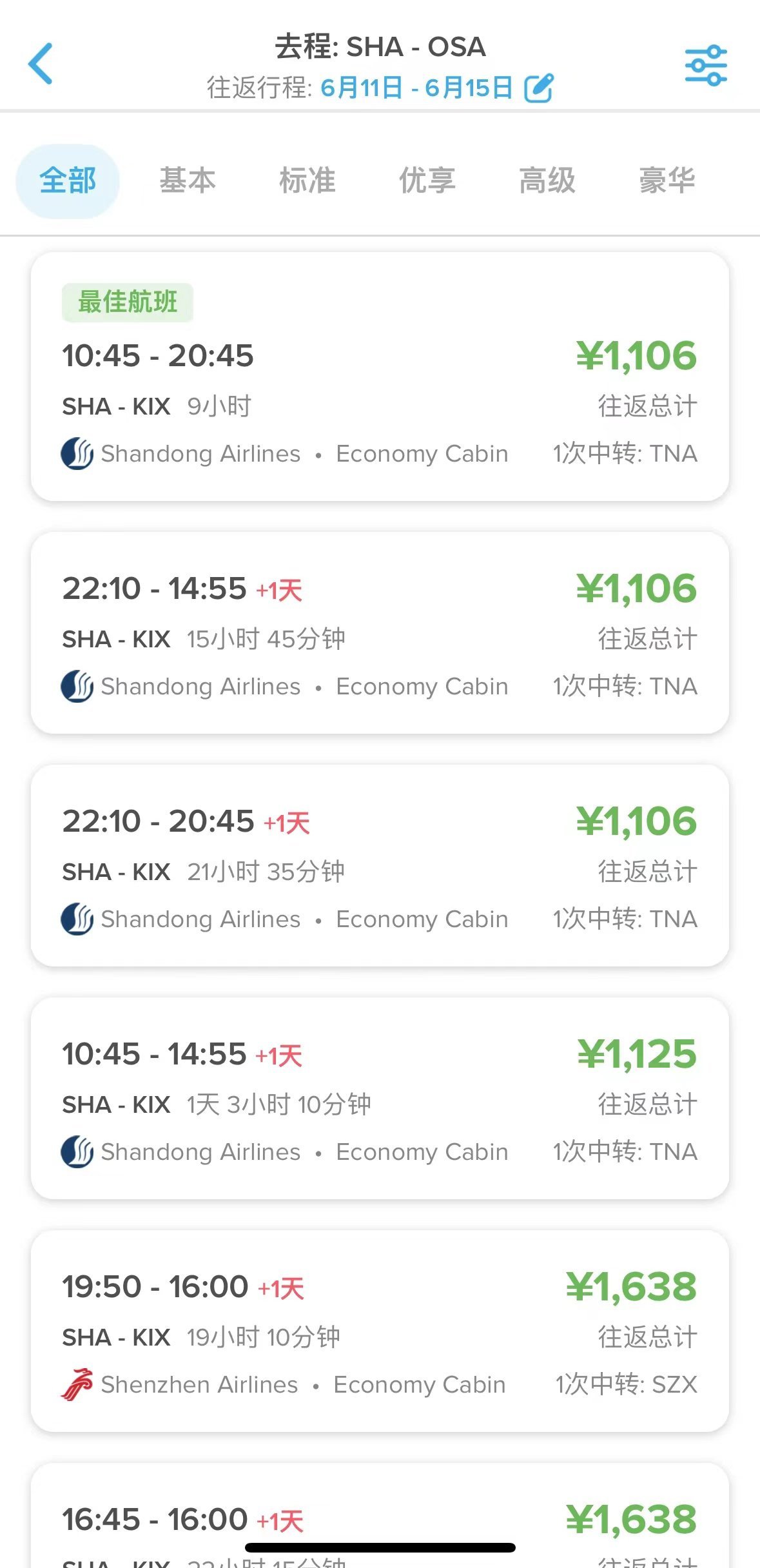Tap Shandong Airlines logo on 22:10 - 20:45 flight
This screenshot has height=1568, width=760.
pos(77,919)
